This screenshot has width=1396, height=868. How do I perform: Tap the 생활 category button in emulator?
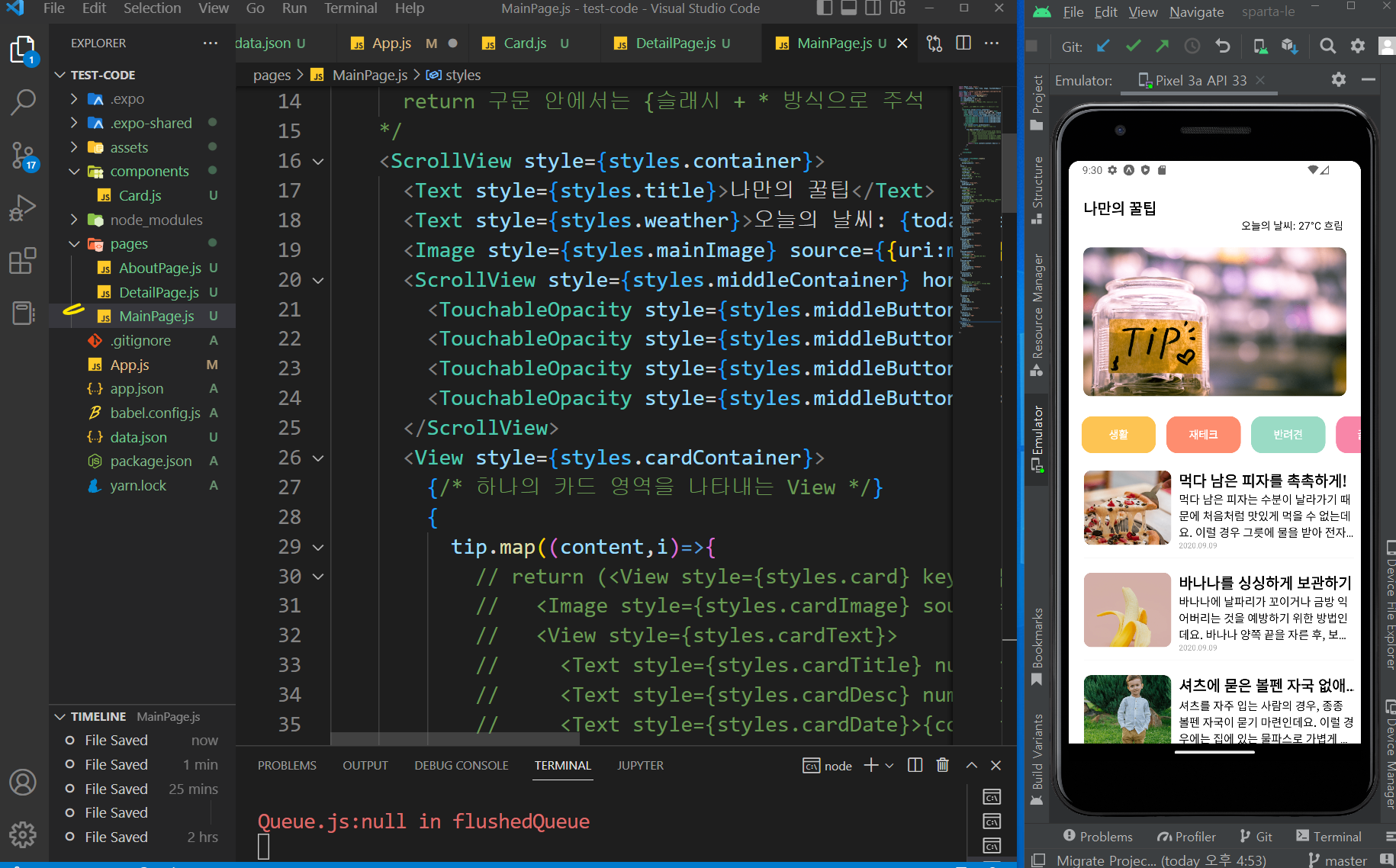tap(1118, 435)
